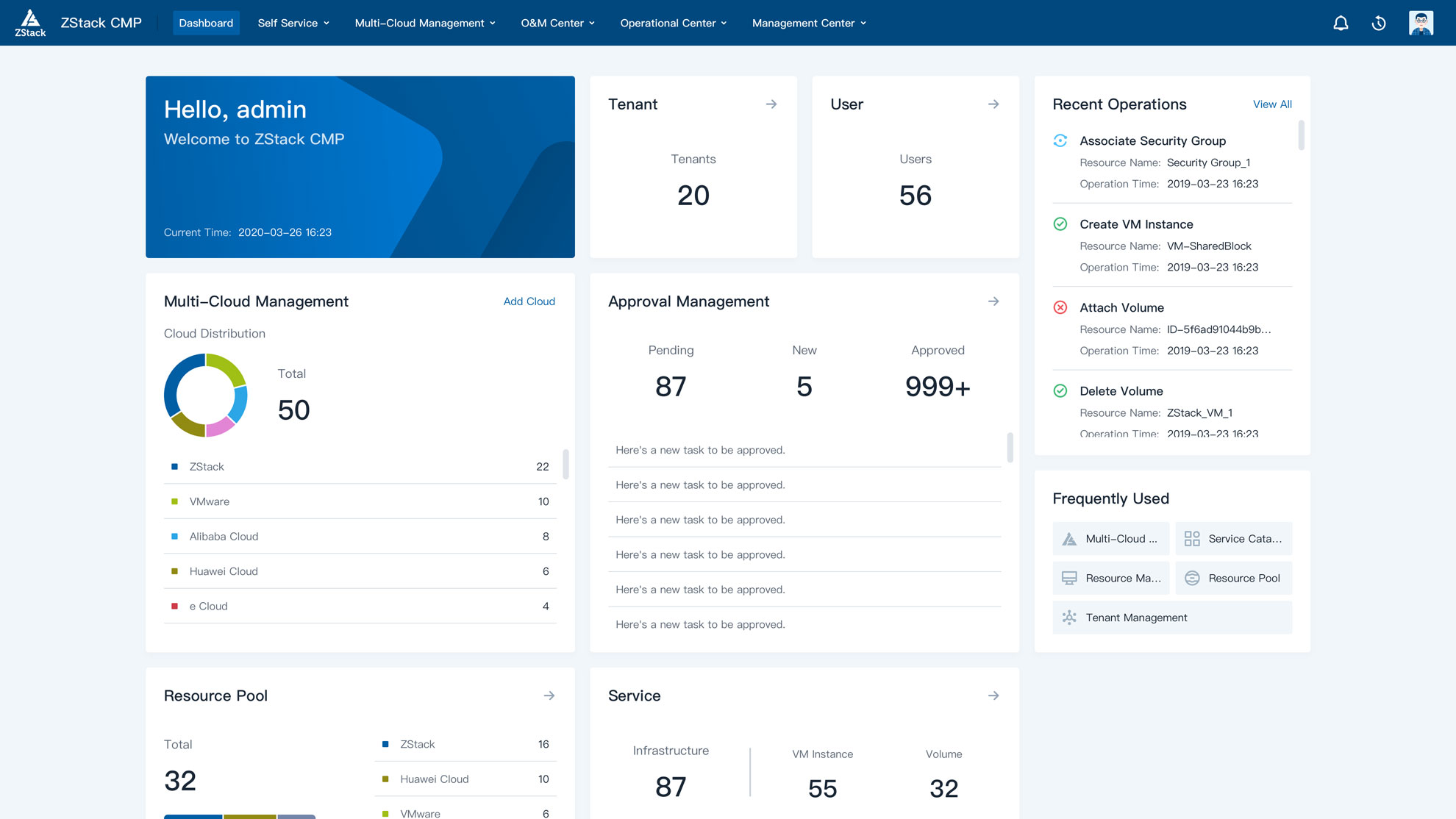Open the Service Catalog shortcut
The height and width of the screenshot is (819, 1456).
1233,539
